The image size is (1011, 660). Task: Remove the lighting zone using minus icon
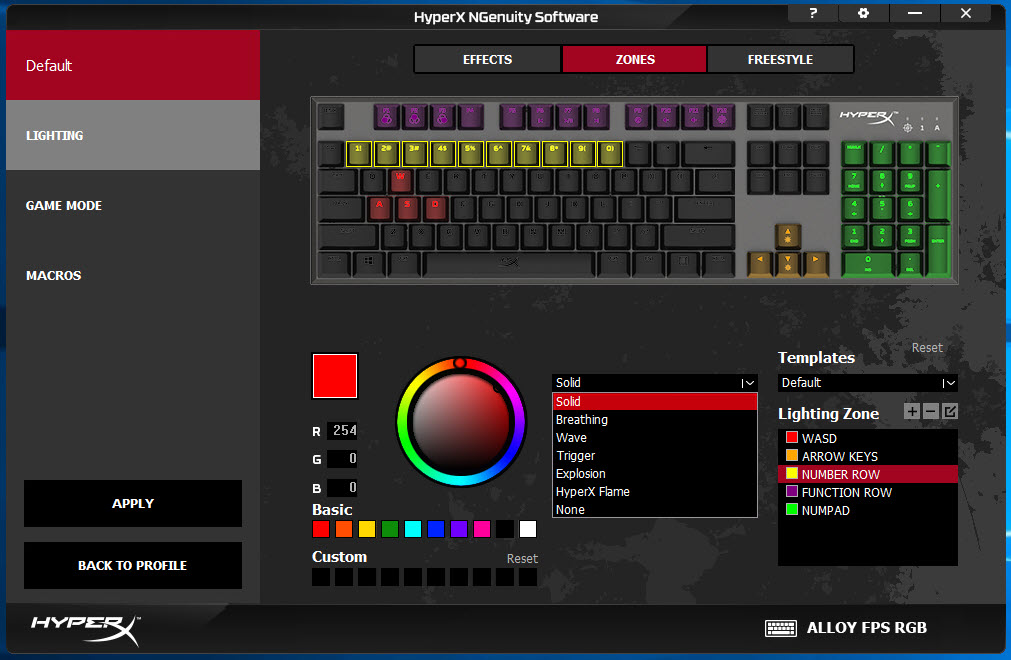tap(930, 411)
